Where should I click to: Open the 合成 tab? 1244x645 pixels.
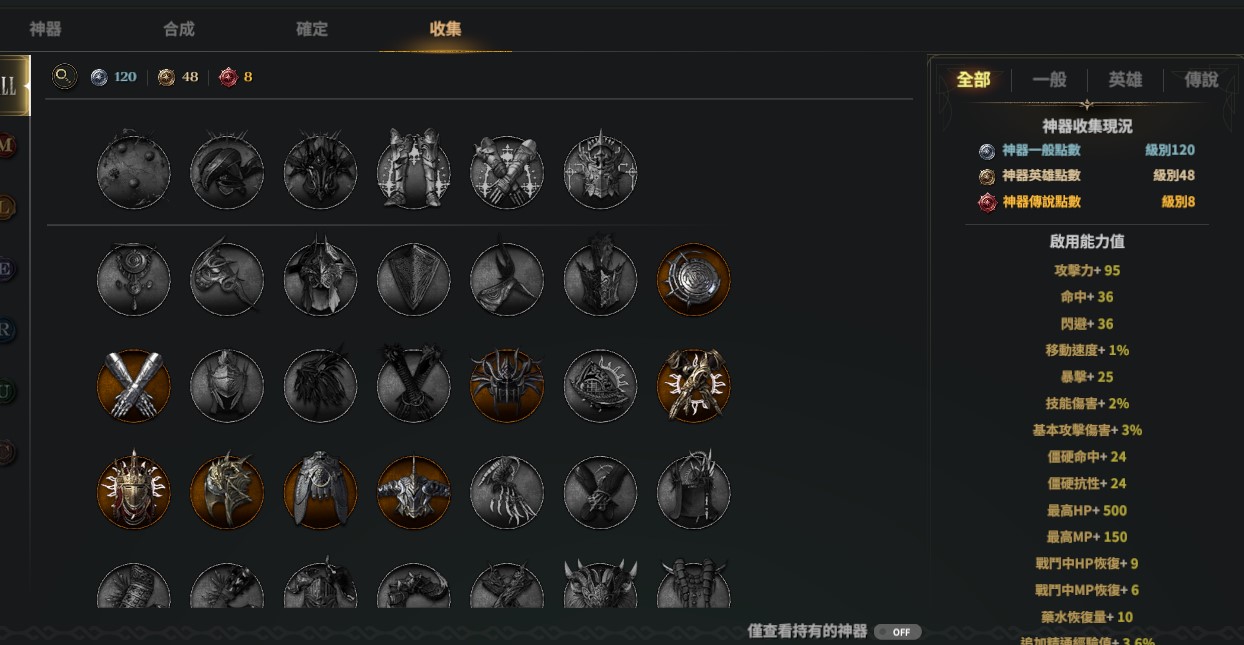click(179, 29)
